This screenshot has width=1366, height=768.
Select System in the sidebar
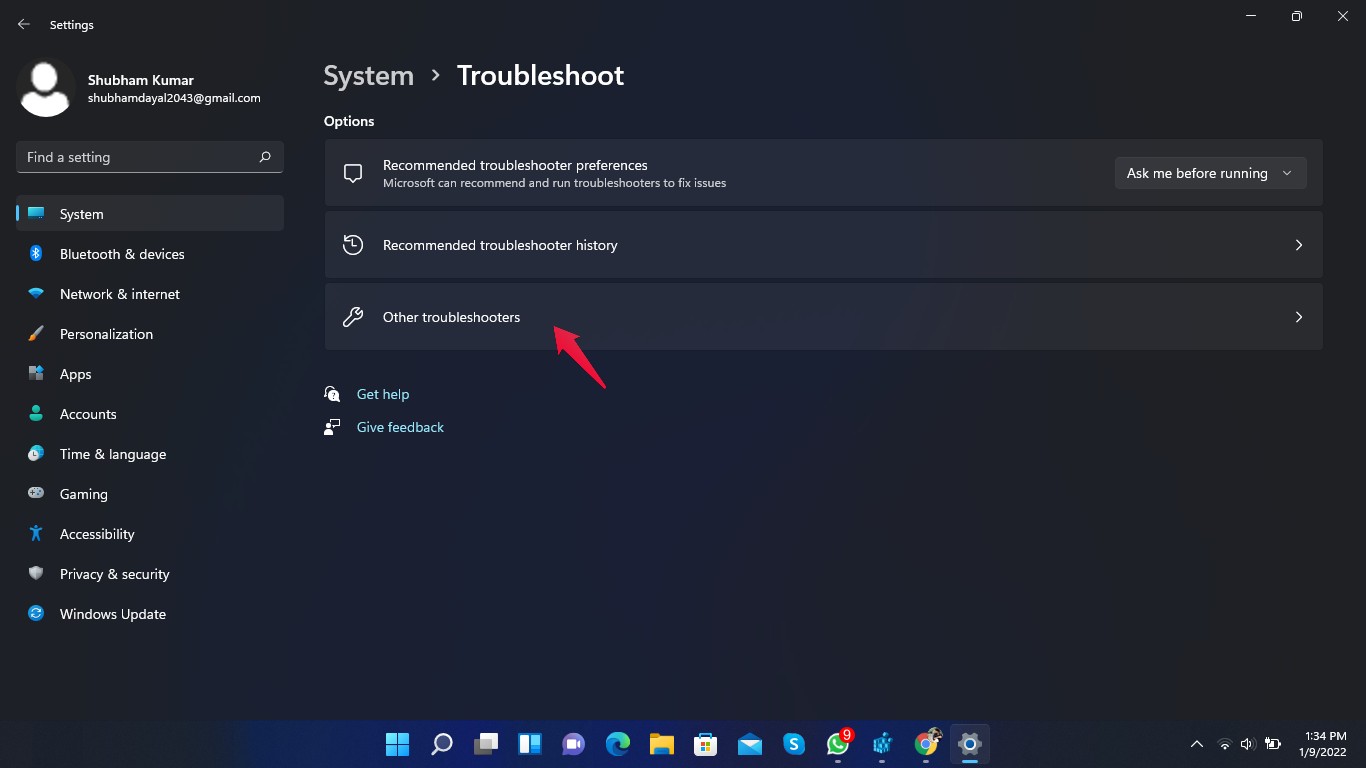point(150,214)
